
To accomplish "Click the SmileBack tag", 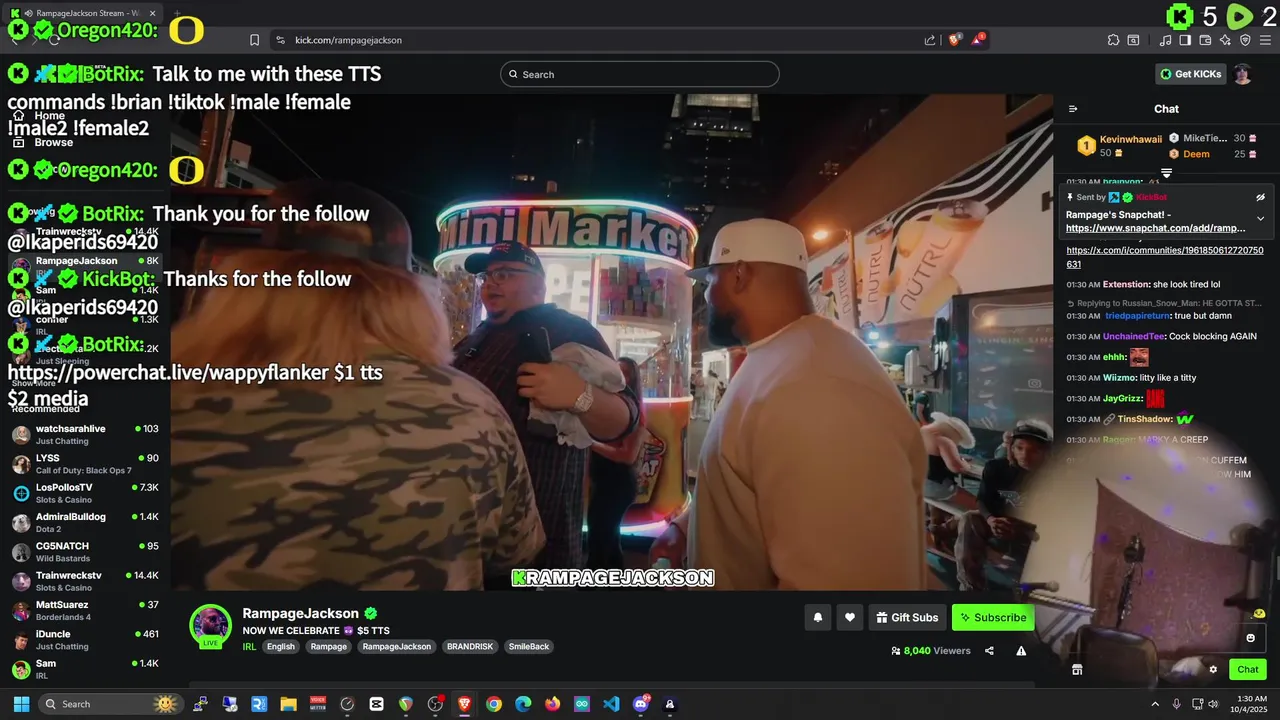I will click(529, 647).
